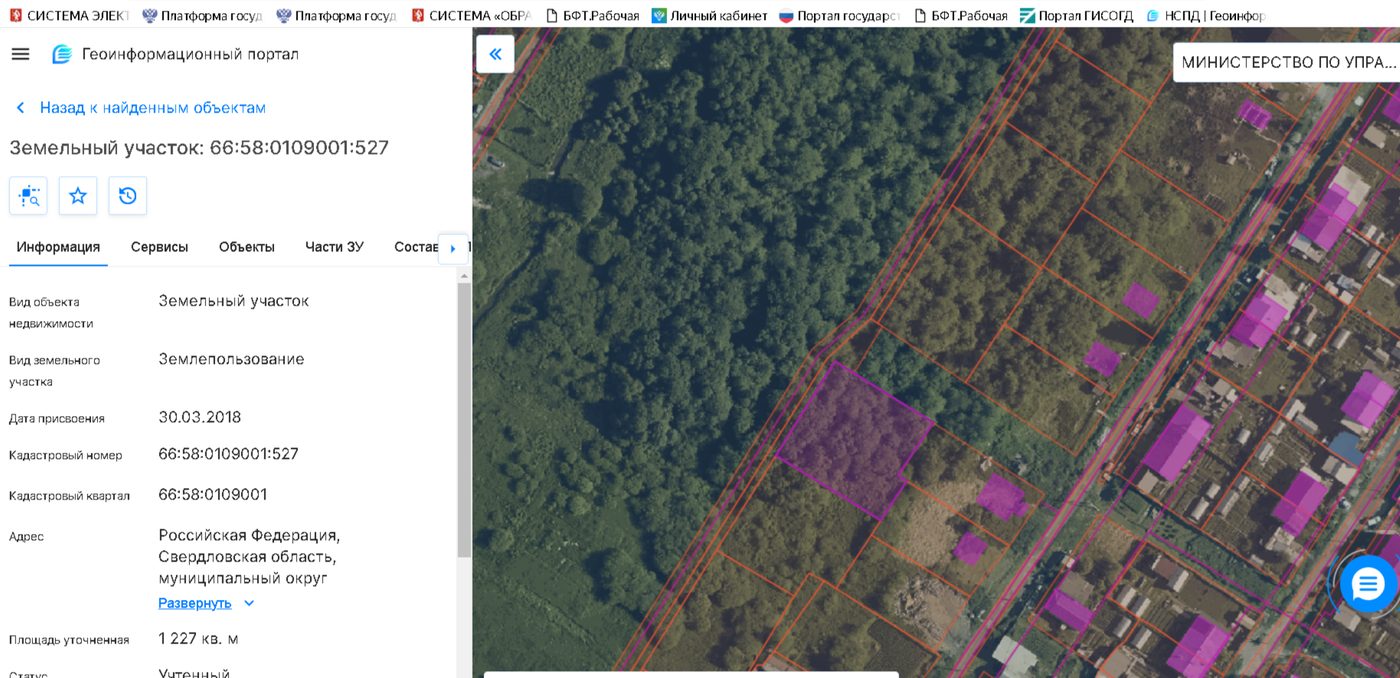
Task: Open the chat support bubble
Action: tap(1368, 584)
